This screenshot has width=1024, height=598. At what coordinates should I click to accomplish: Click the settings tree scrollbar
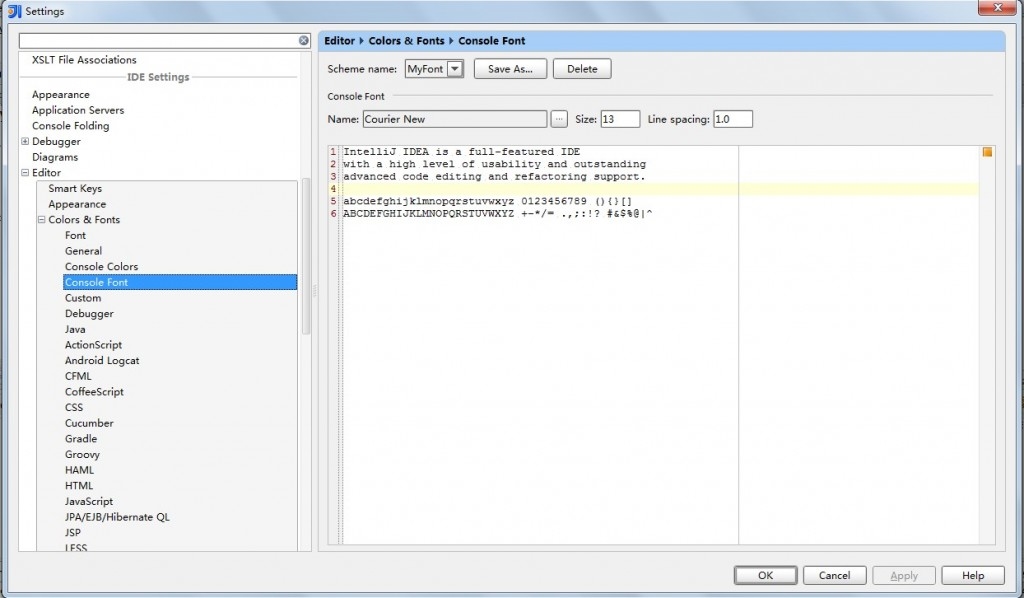point(306,256)
